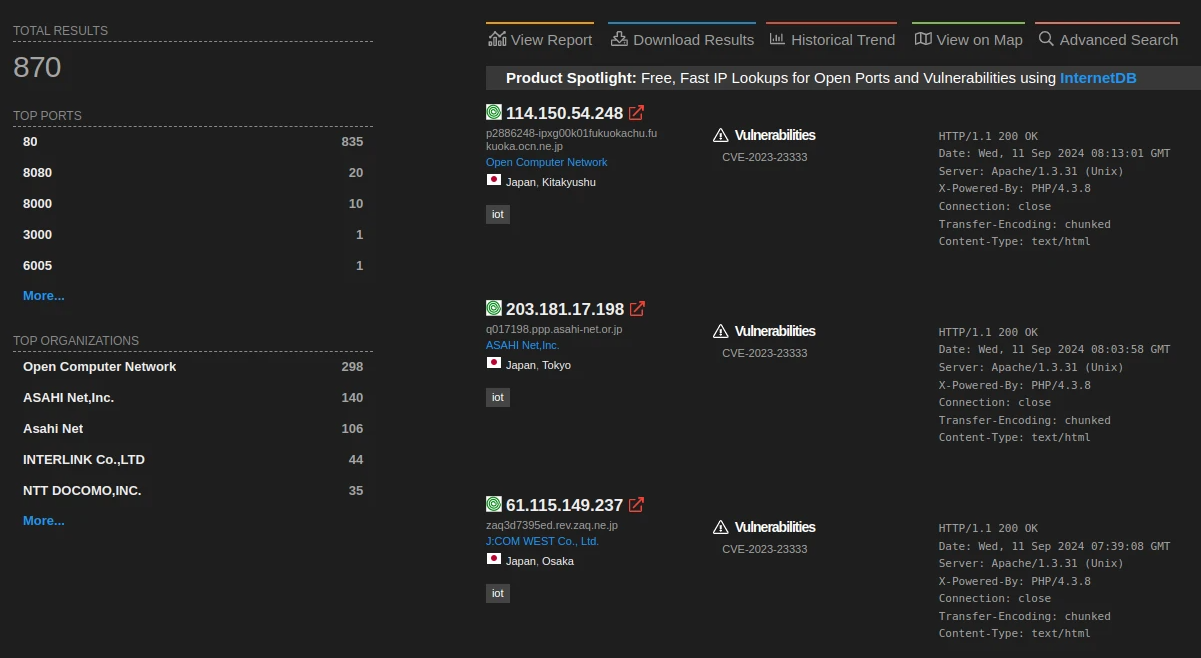The image size is (1201, 658).
Task: Click the Japan country link for Tokyo result
Action: pos(521,365)
